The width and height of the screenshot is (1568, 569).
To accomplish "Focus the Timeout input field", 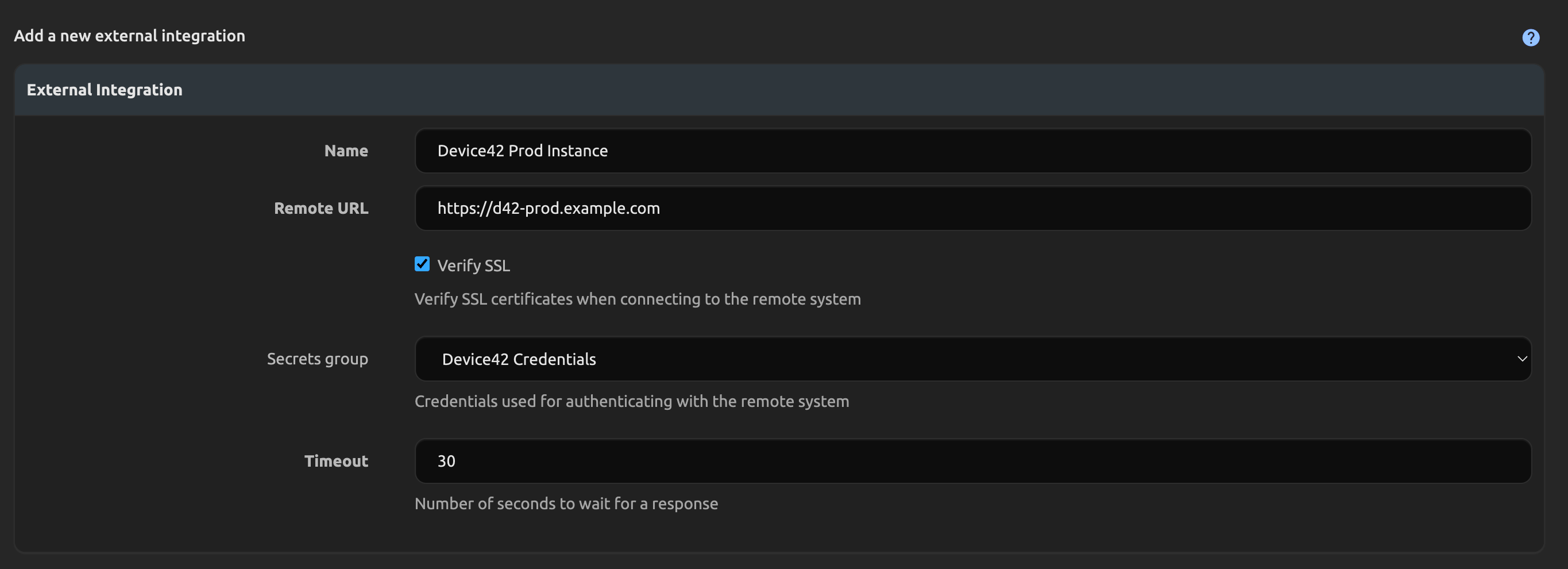I will [x=972, y=461].
